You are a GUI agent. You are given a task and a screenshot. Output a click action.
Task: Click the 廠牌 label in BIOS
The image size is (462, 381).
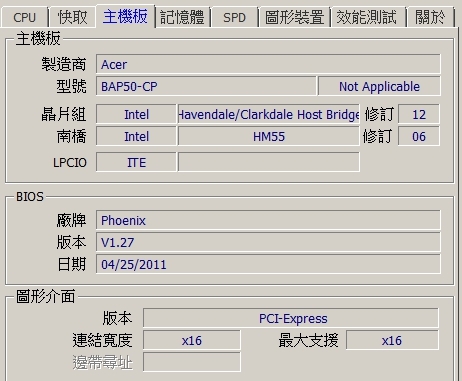(71, 220)
